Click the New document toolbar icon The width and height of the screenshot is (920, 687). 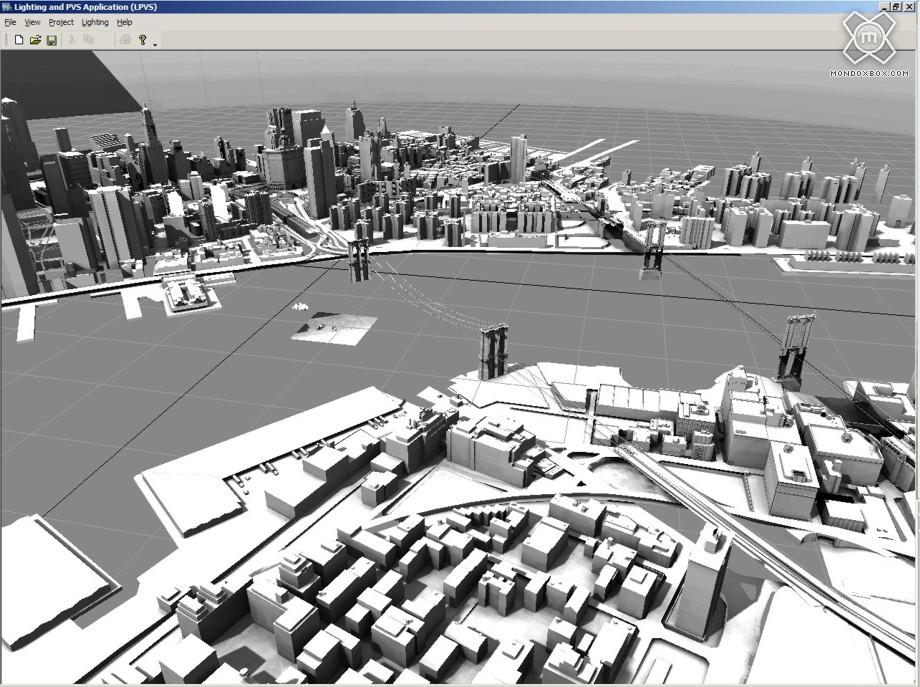(x=18, y=40)
